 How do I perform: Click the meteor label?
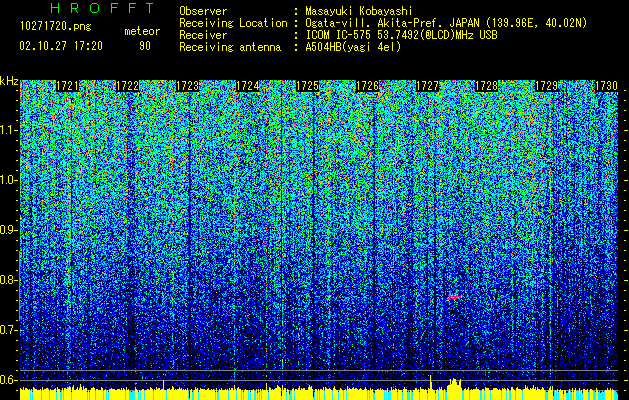pos(142,31)
